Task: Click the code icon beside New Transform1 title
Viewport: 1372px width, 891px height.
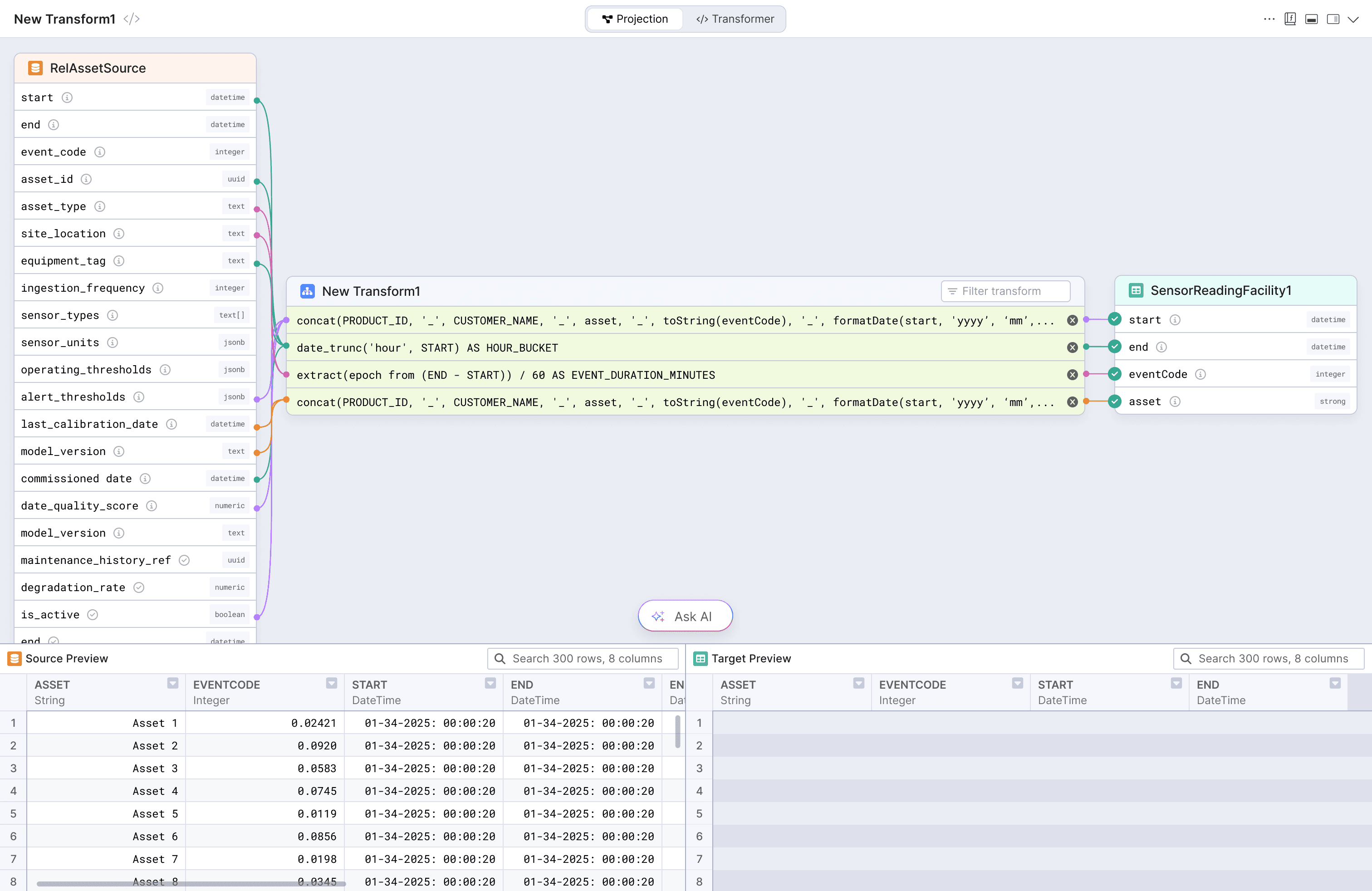Action: click(132, 19)
